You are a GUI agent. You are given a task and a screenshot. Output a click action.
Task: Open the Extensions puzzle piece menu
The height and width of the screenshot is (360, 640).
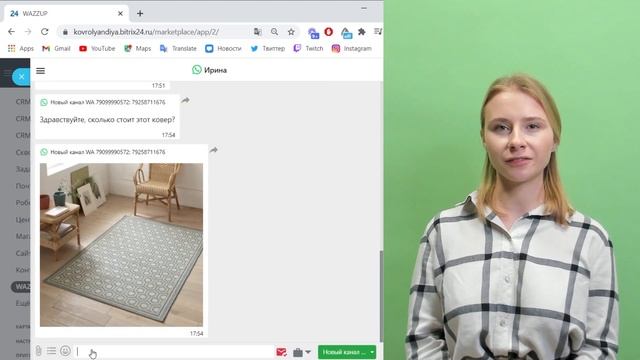(362, 32)
